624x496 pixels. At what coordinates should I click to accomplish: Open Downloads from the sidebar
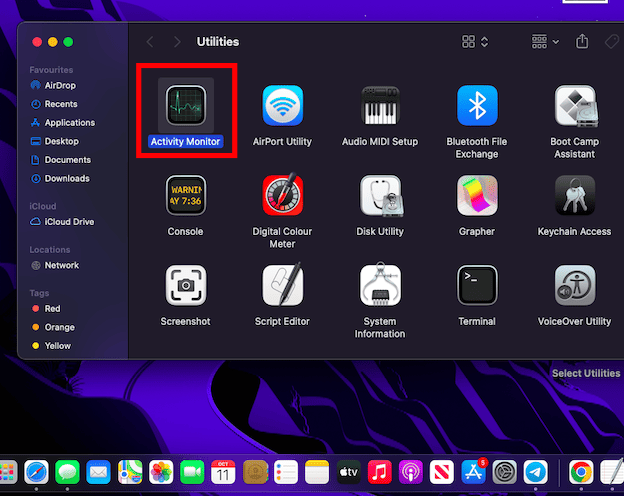tap(66, 179)
